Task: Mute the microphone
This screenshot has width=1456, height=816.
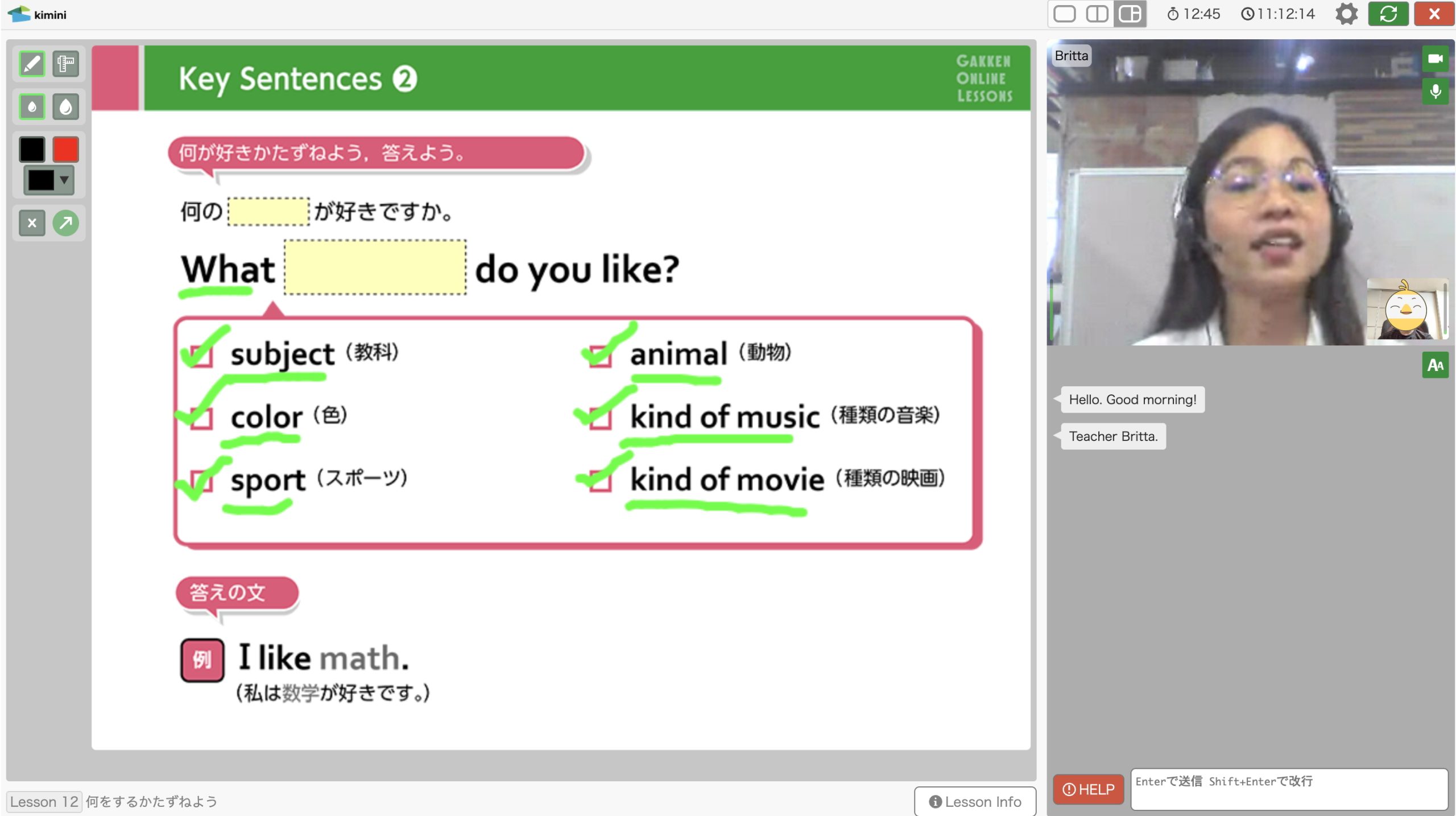Action: (1435, 91)
